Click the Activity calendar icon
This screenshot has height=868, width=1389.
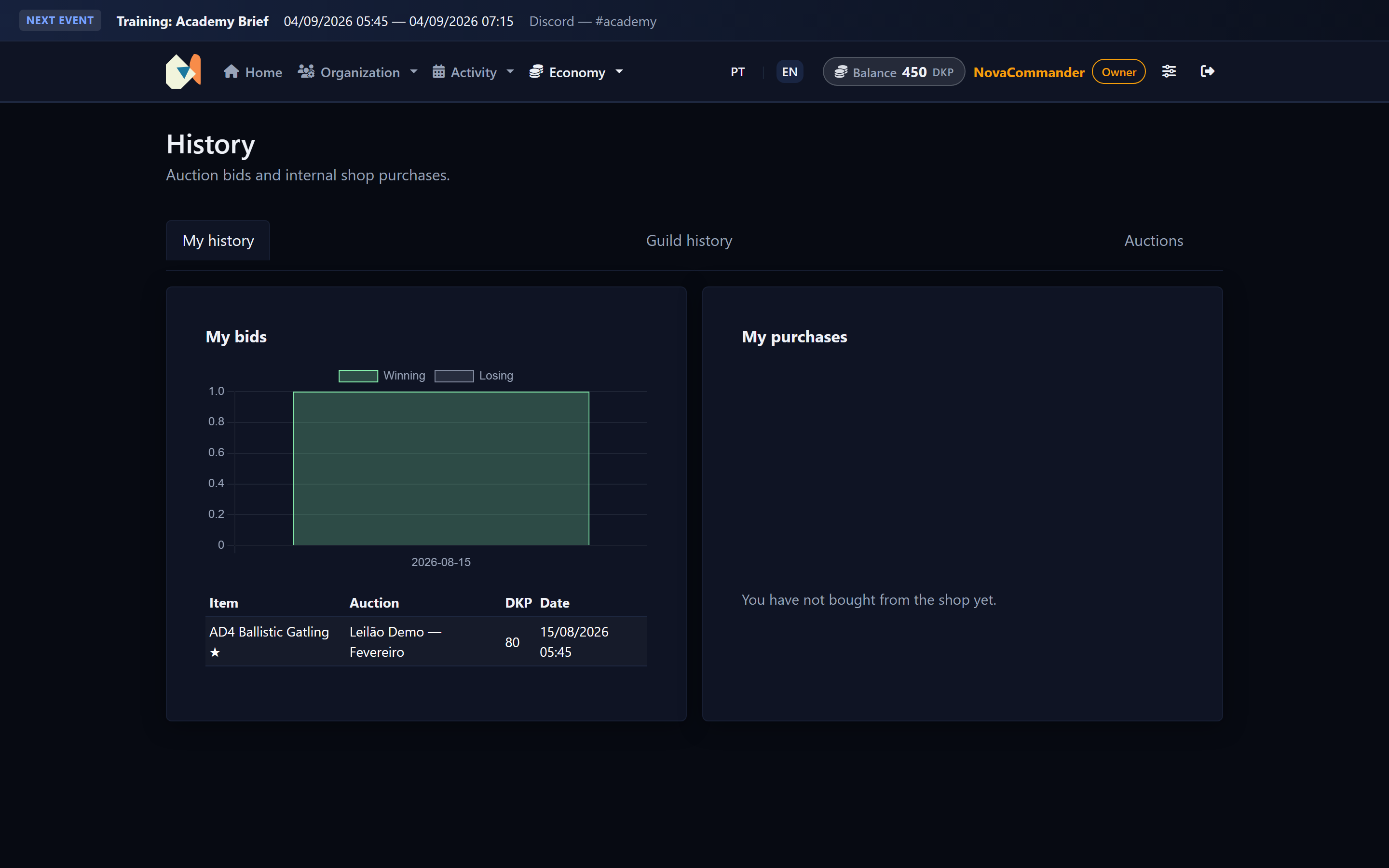click(x=438, y=71)
